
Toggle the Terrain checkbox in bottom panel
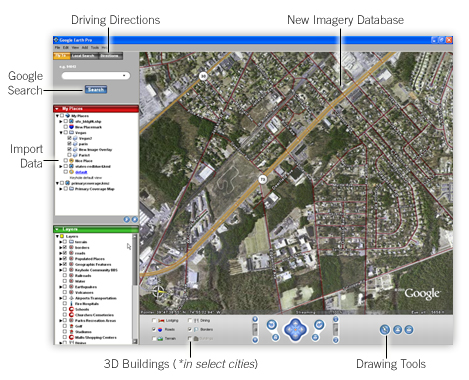coord(154,338)
